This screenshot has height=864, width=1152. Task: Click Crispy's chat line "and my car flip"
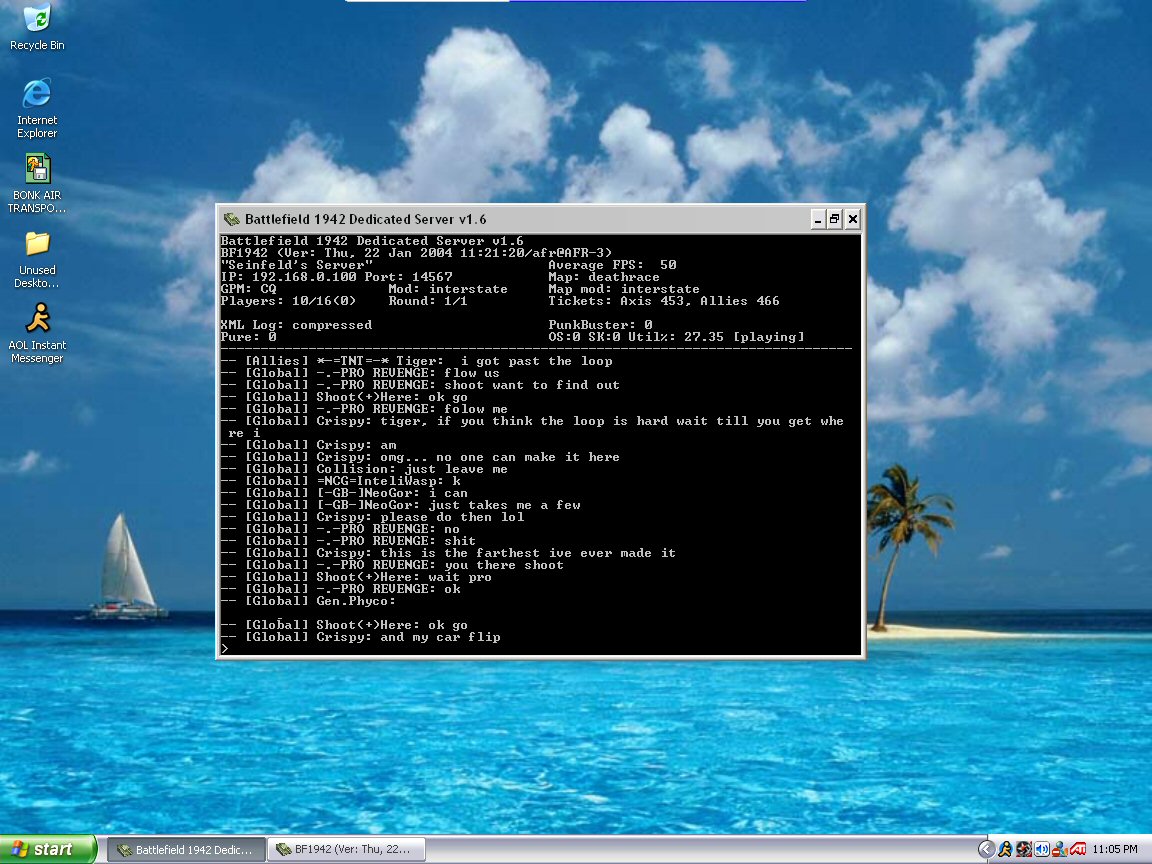(361, 637)
